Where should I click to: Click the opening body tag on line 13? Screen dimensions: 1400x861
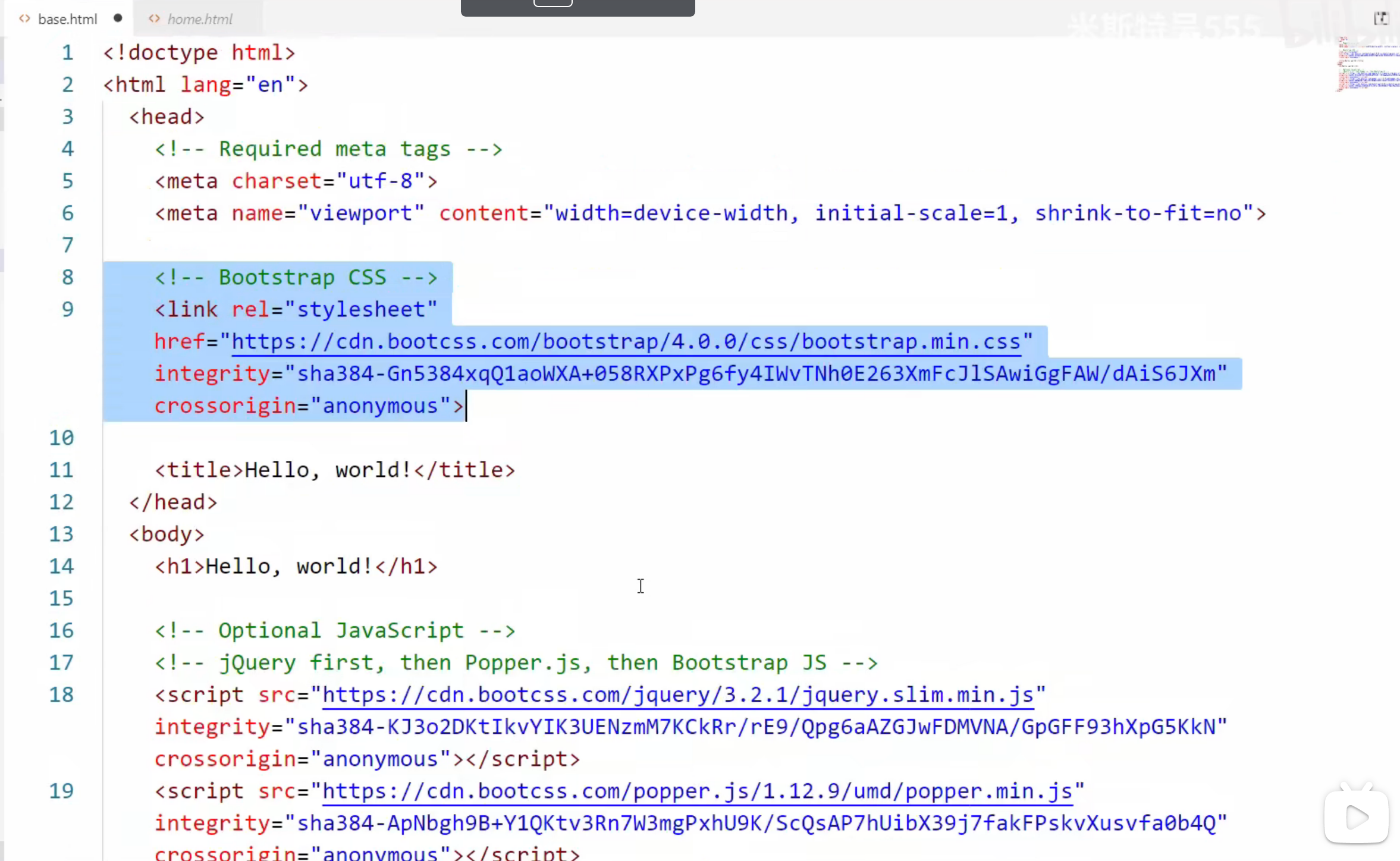pos(167,535)
